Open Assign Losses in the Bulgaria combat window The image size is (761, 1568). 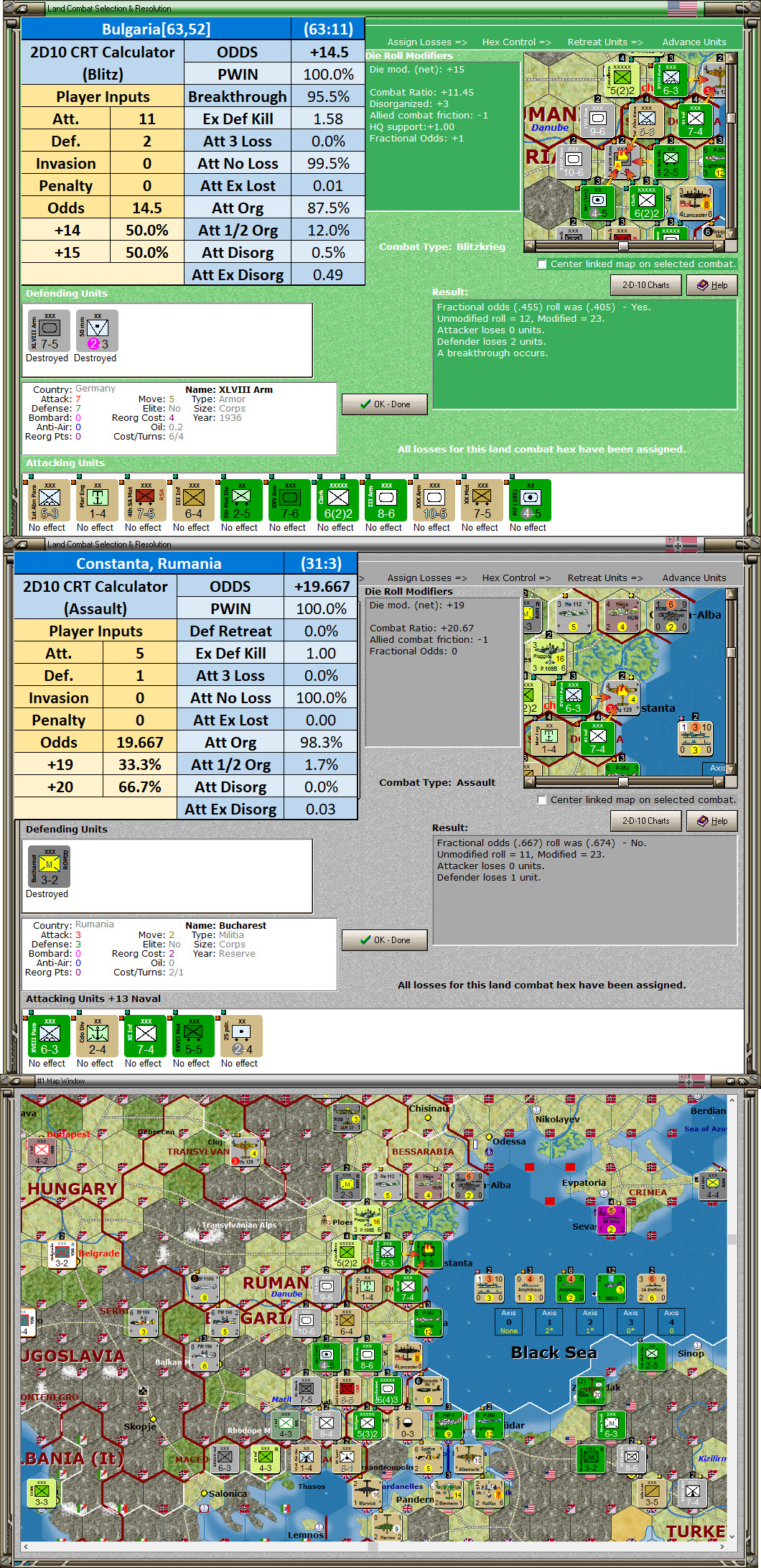(x=427, y=42)
